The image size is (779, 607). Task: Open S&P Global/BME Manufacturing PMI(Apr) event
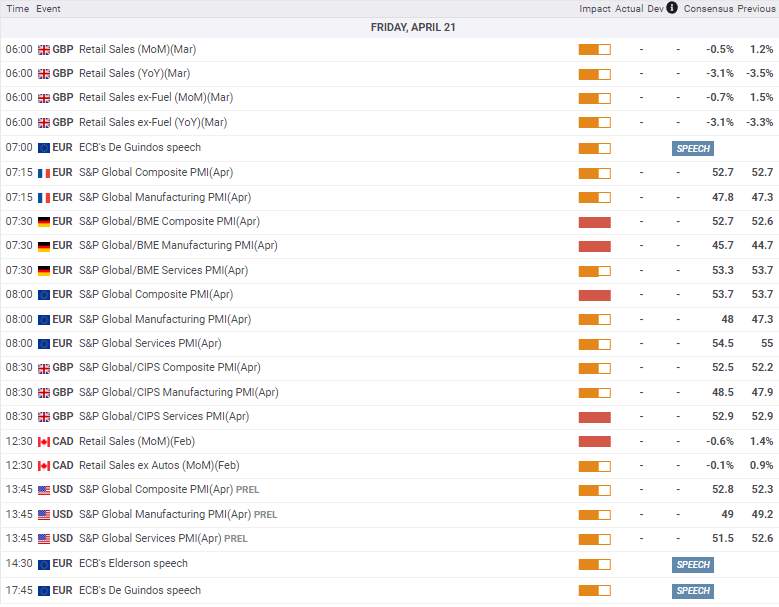[x=178, y=245]
